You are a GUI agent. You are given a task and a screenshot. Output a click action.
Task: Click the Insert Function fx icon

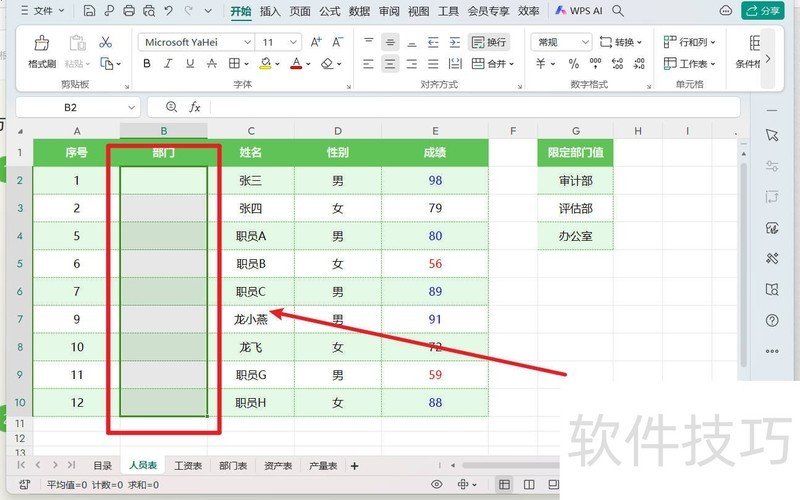coord(195,107)
